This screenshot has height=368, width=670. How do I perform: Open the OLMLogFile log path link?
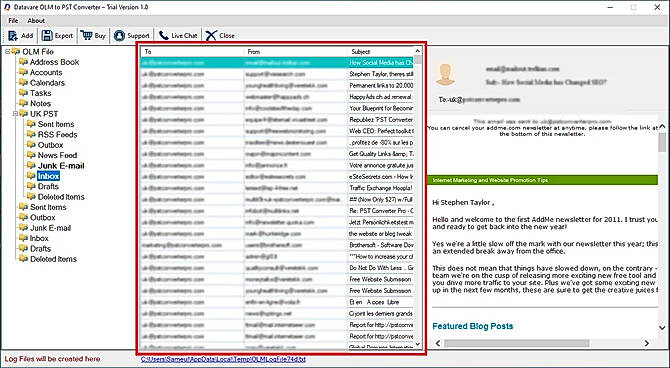click(x=223, y=359)
